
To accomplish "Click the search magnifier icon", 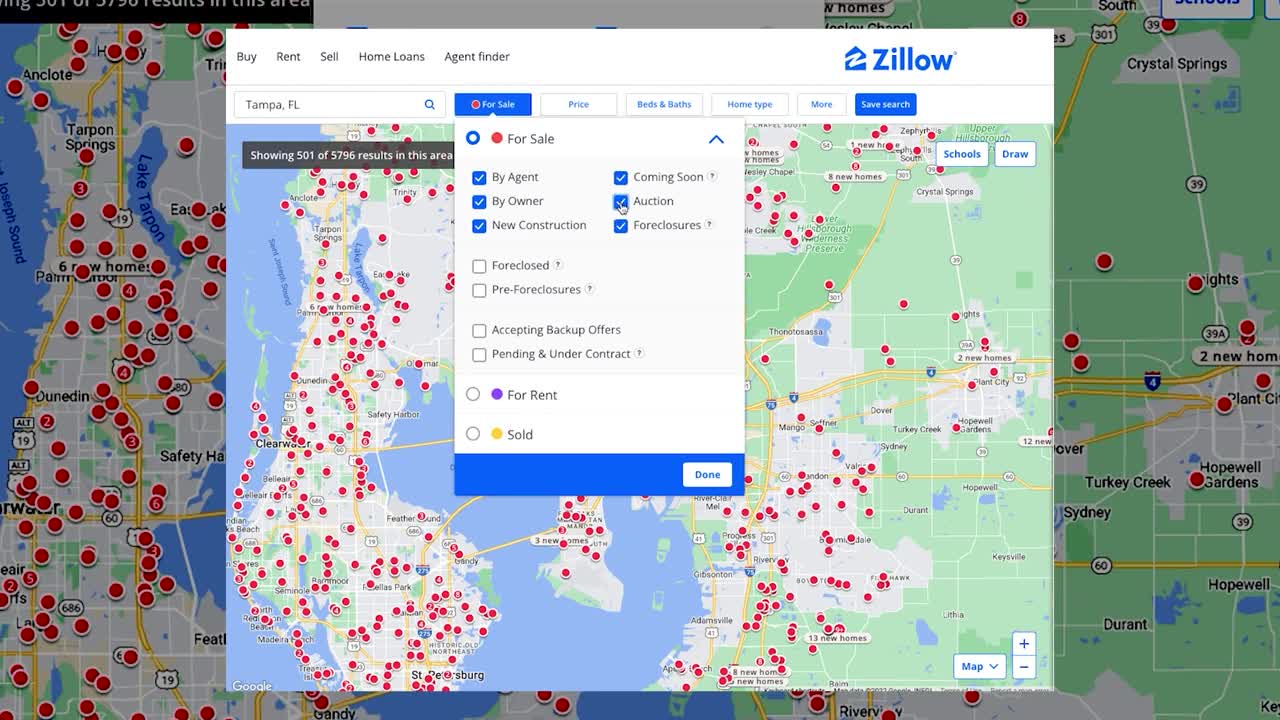I will (x=429, y=104).
